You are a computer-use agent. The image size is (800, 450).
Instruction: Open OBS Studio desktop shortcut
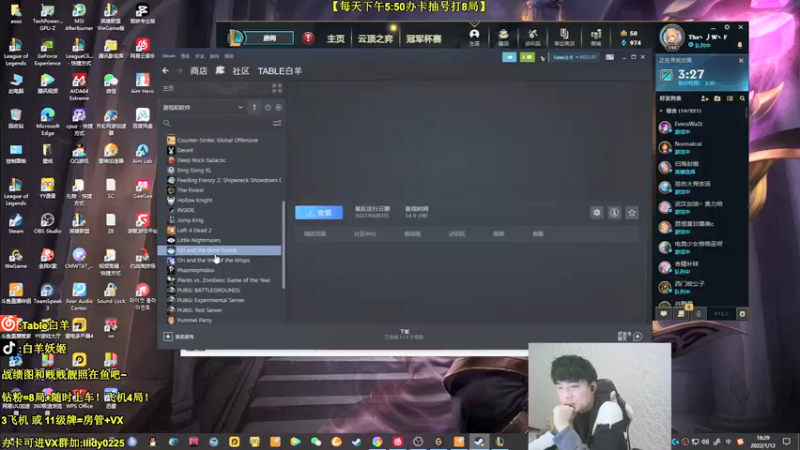pyautogui.click(x=47, y=223)
